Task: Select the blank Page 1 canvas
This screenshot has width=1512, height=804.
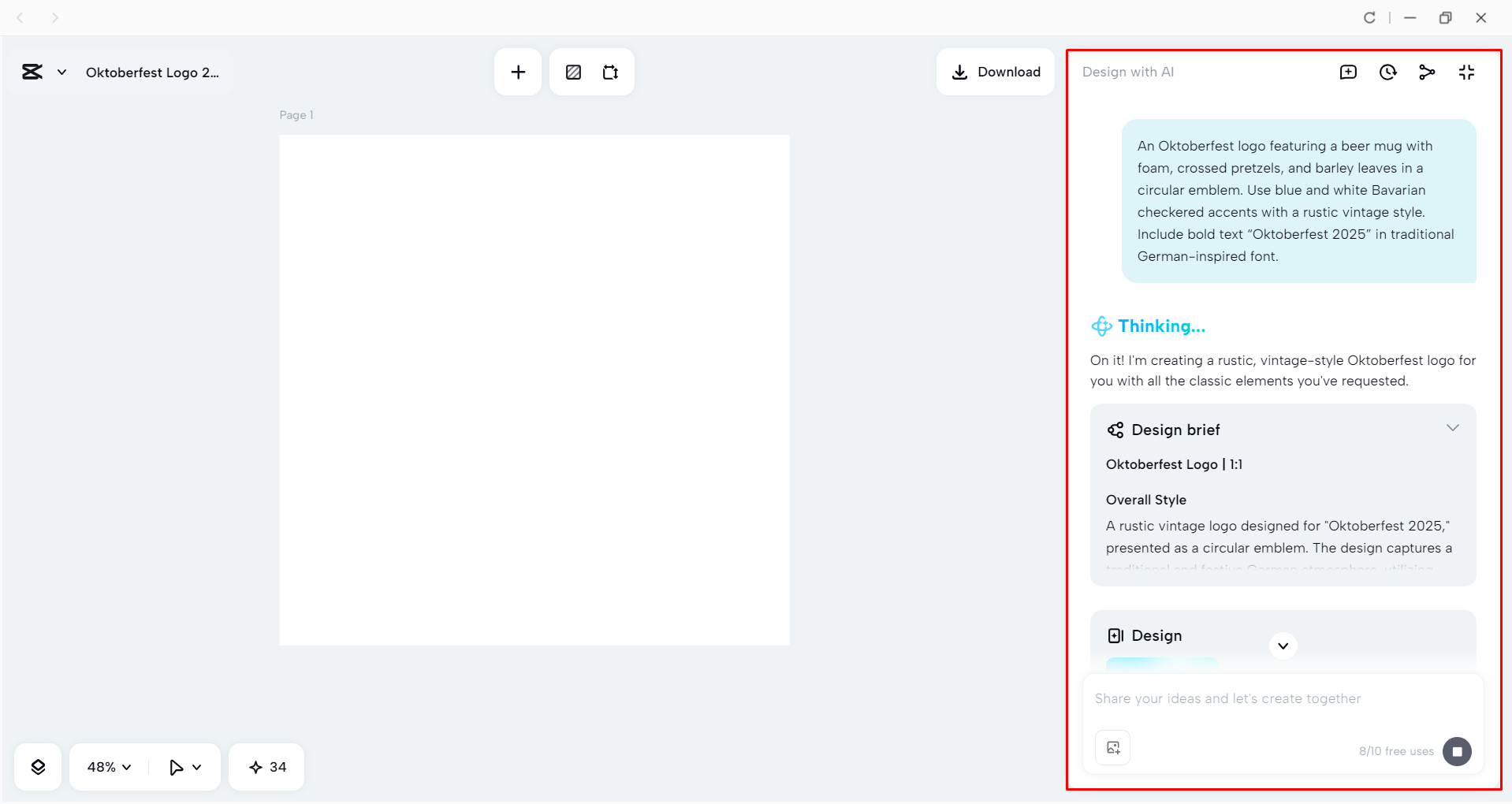Action: click(534, 390)
